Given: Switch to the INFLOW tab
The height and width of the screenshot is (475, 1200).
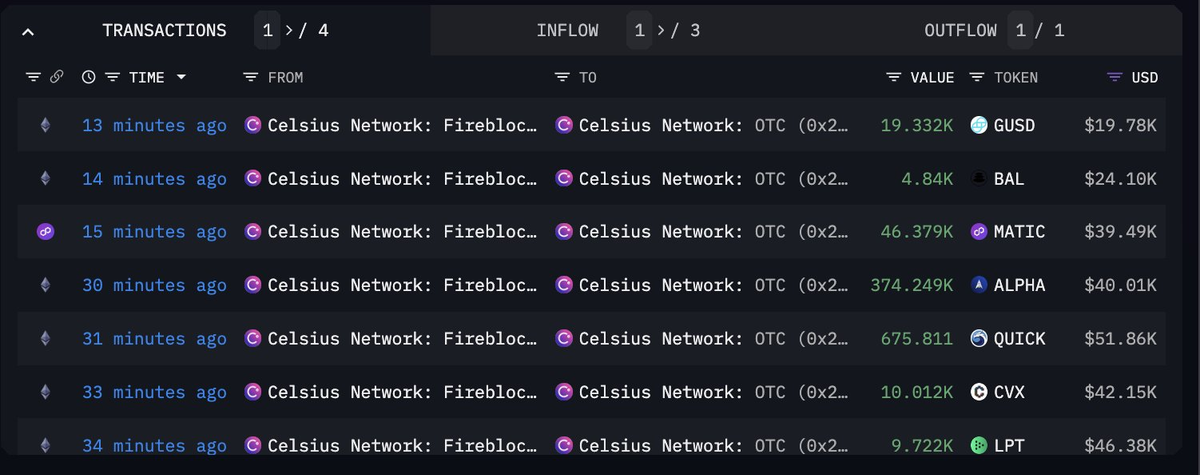Looking at the screenshot, I should [x=567, y=30].
